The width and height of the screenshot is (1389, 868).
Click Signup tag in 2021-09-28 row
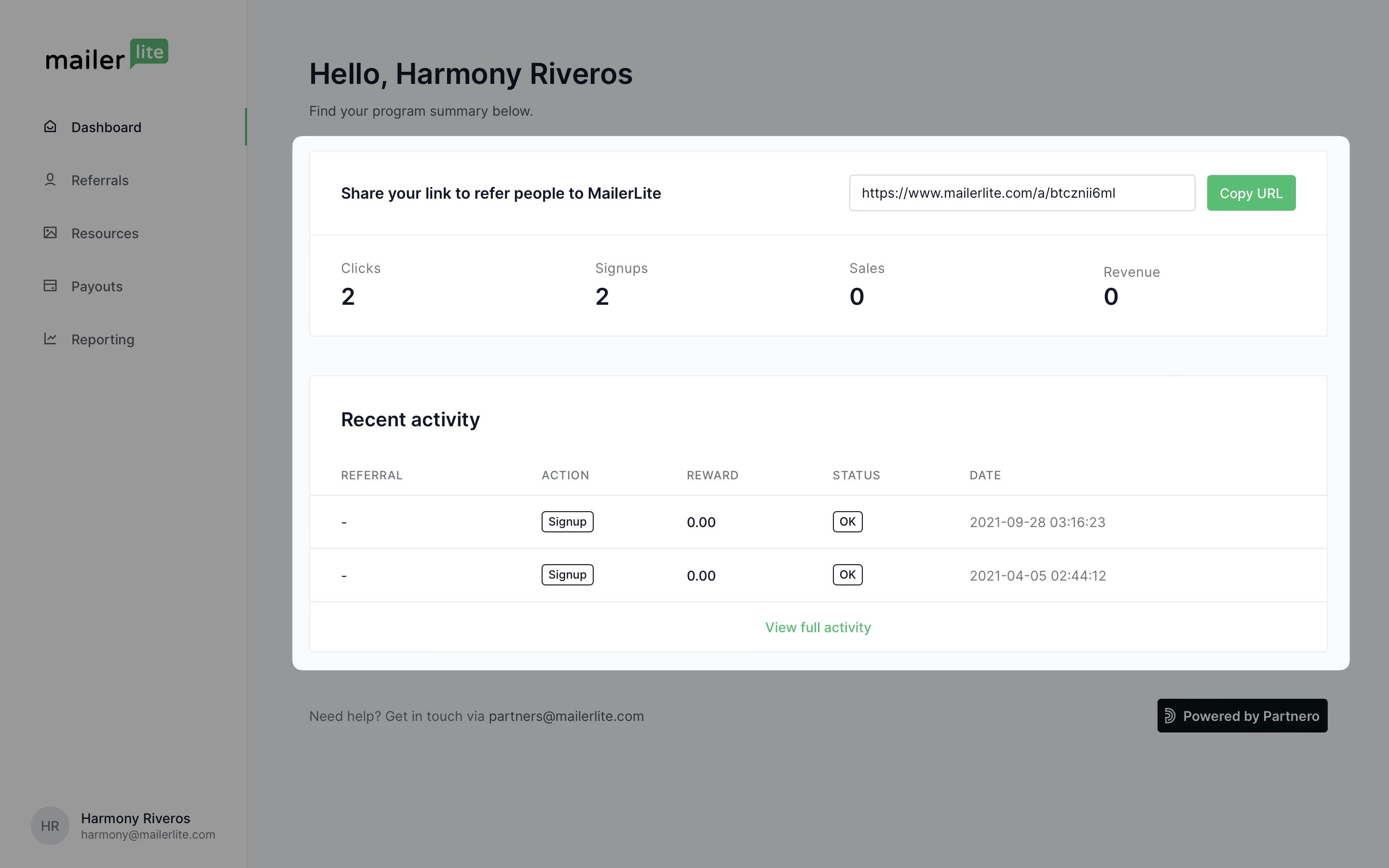pos(567,522)
